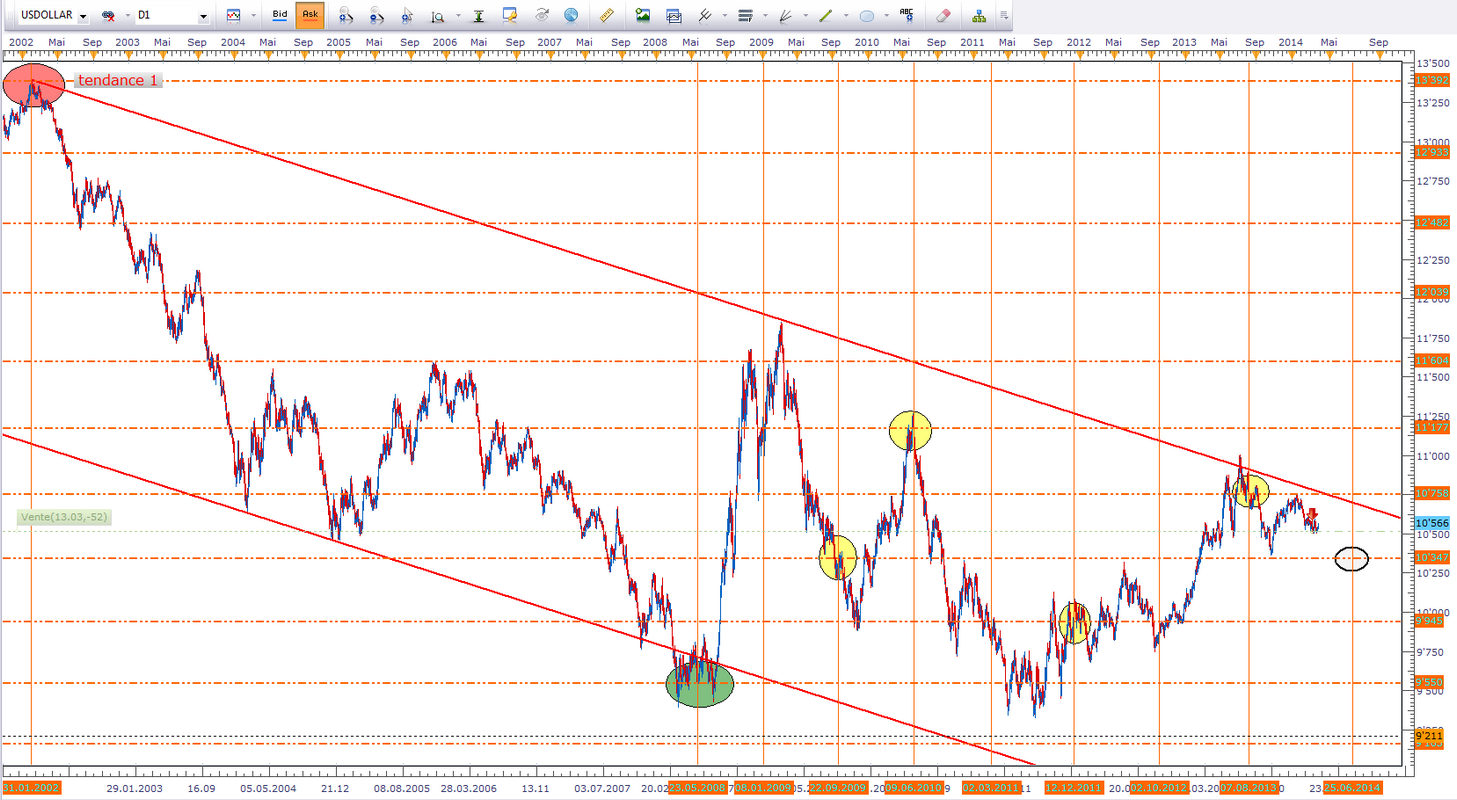Image resolution: width=1457 pixels, height=800 pixels.
Task: Click the 10'758 price level label
Action: (x=1433, y=493)
